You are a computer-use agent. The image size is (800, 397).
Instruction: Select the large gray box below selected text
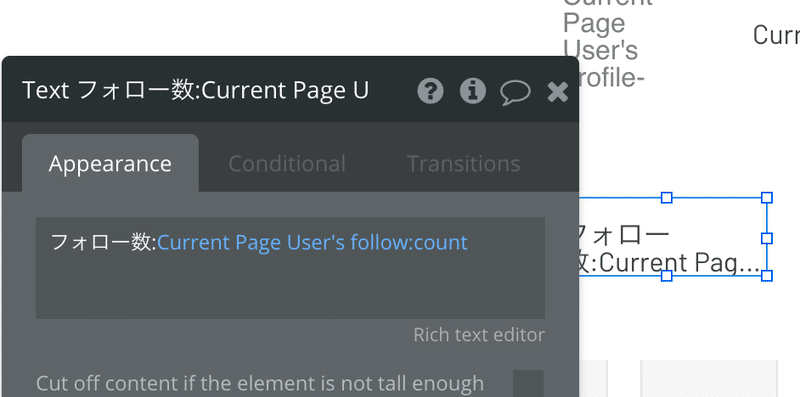click(709, 379)
